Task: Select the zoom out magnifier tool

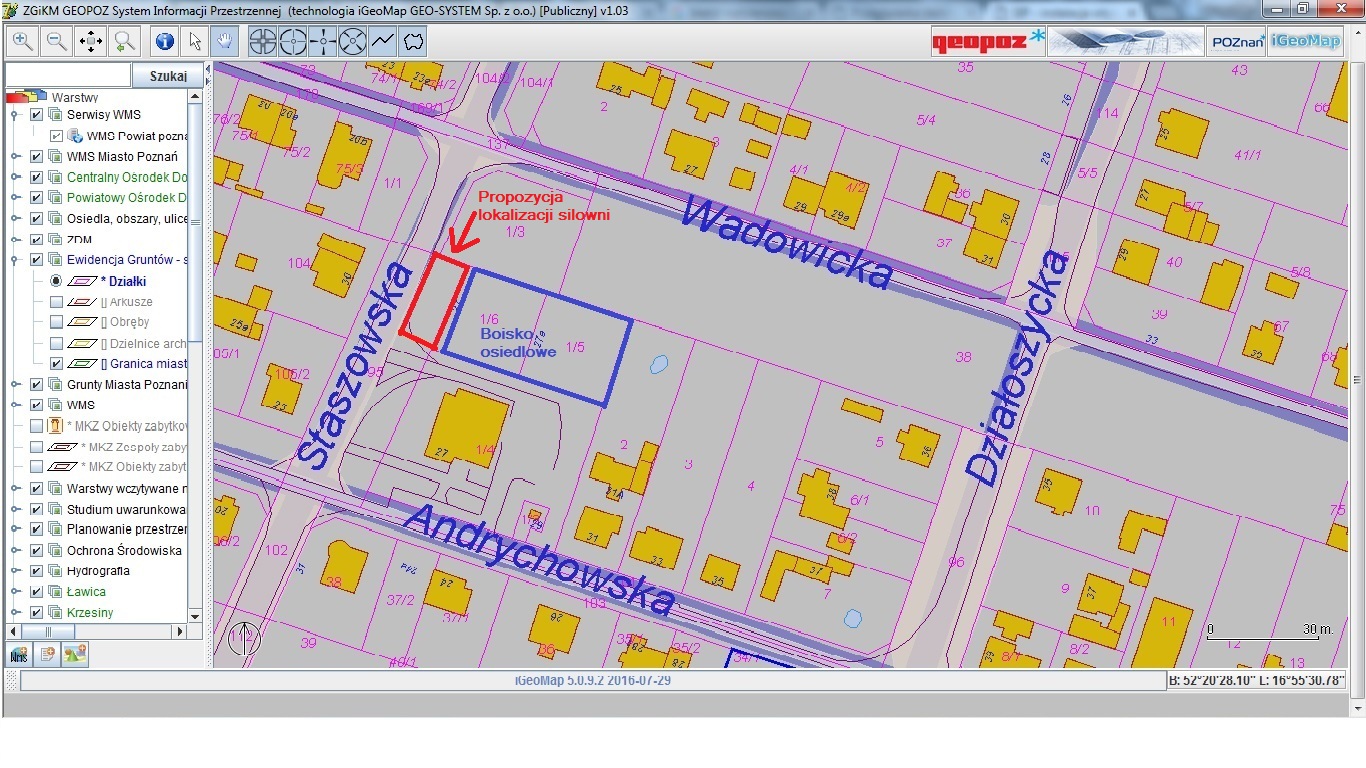Action: click(57, 41)
